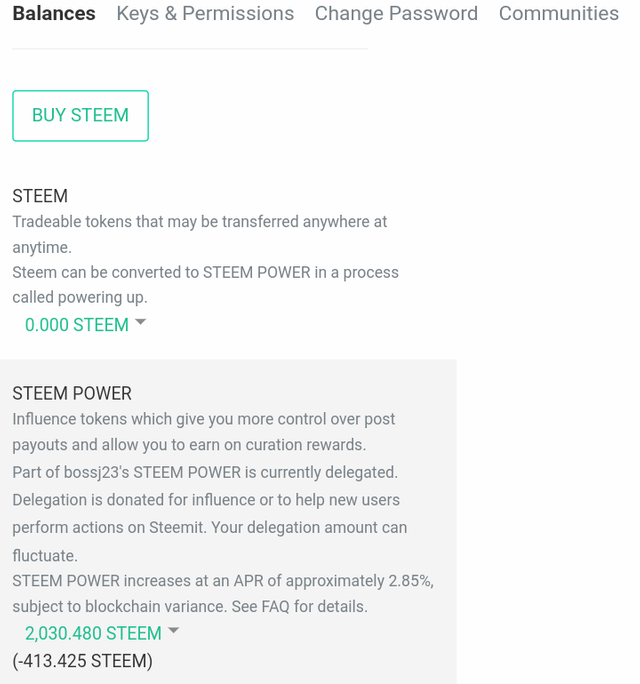The width and height of the screenshot is (640, 684).
Task: Click the 'Delegation is donated for influence' line
Action: tap(205, 499)
